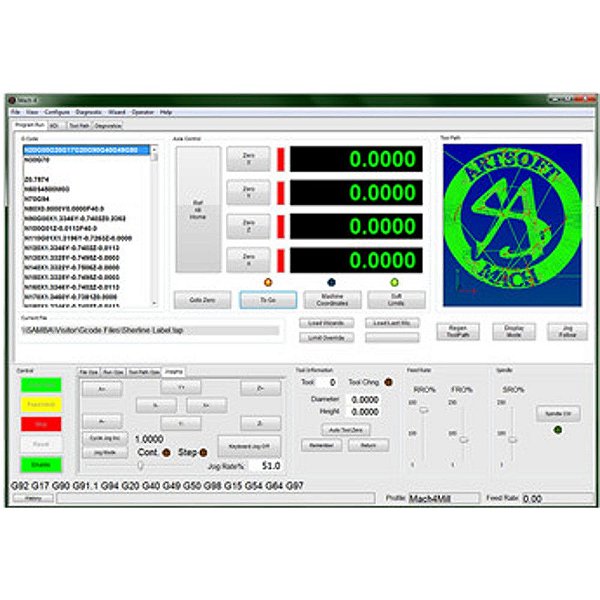
Task: Click the green Cycle Start button
Action: tap(40, 384)
